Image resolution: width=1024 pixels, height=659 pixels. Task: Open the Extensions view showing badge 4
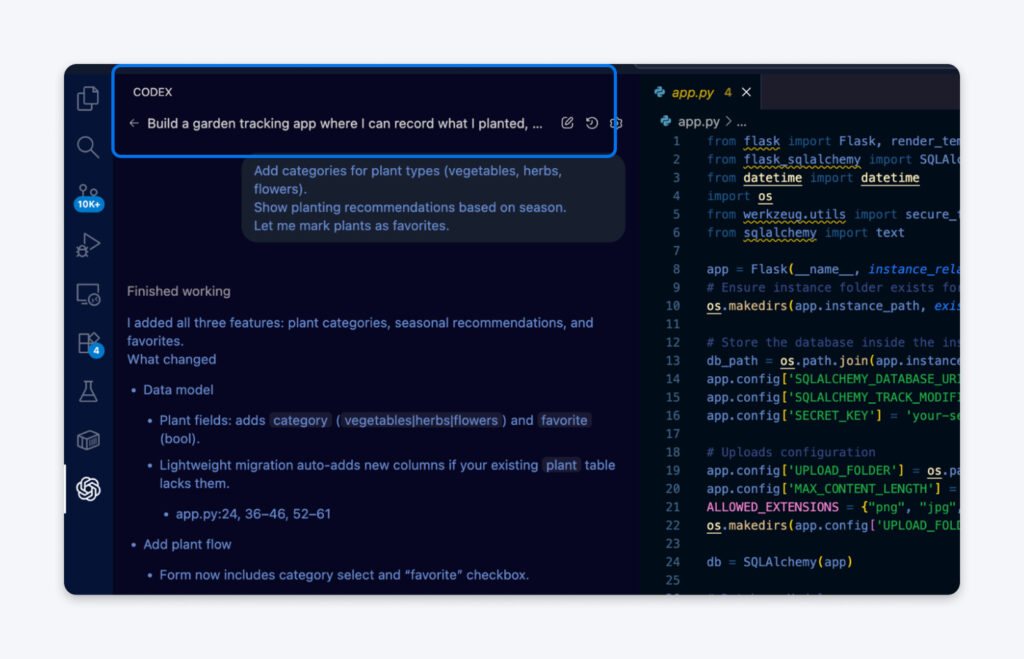[x=88, y=343]
